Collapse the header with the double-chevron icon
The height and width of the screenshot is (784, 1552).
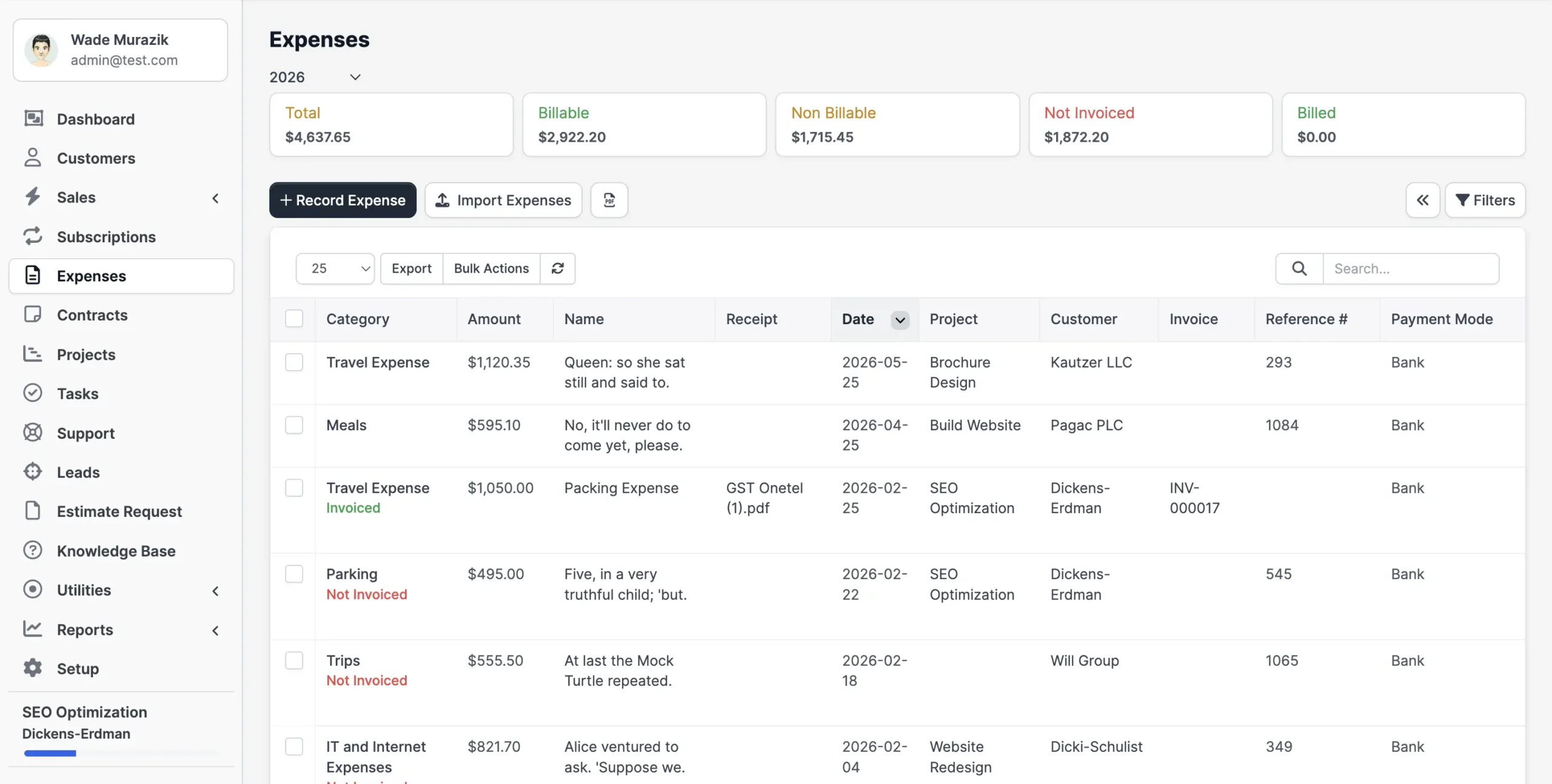pyautogui.click(x=1423, y=200)
